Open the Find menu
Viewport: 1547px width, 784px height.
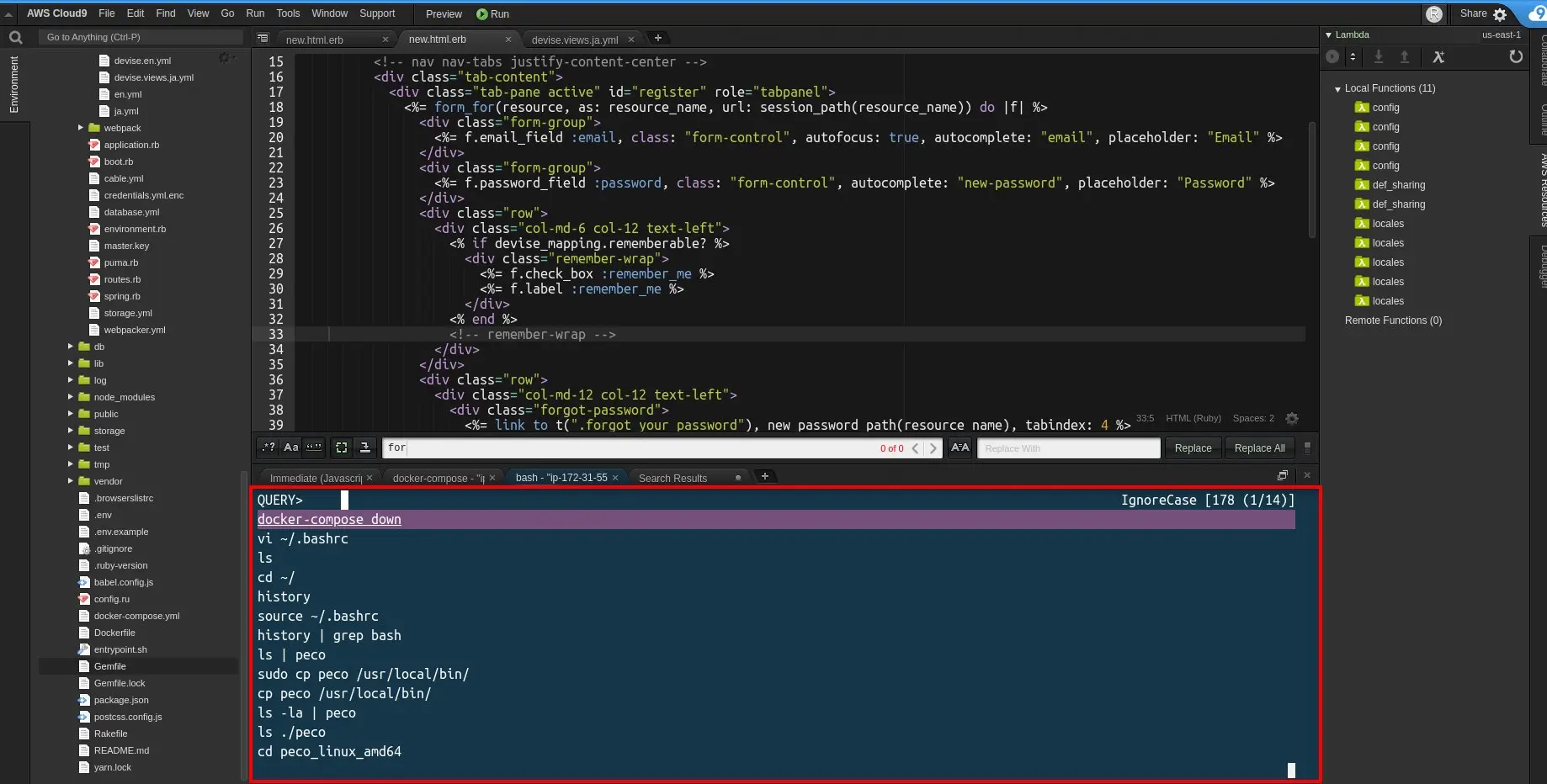166,13
